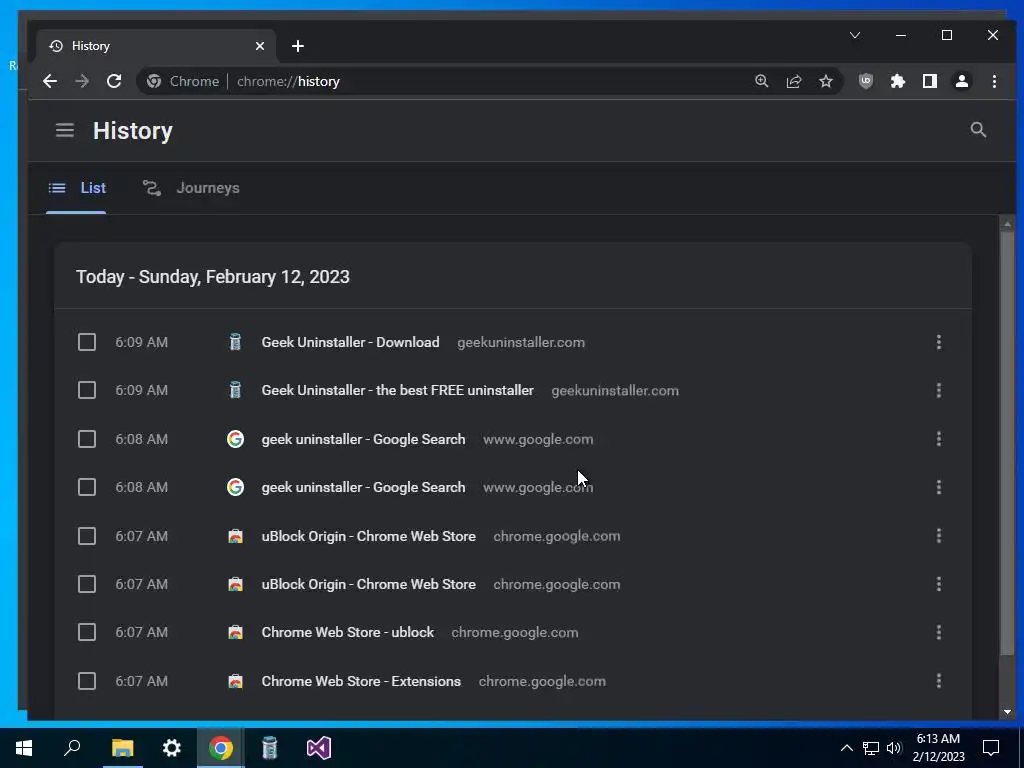Open Settings gear on taskbar
The image size is (1024, 768).
[x=172, y=748]
